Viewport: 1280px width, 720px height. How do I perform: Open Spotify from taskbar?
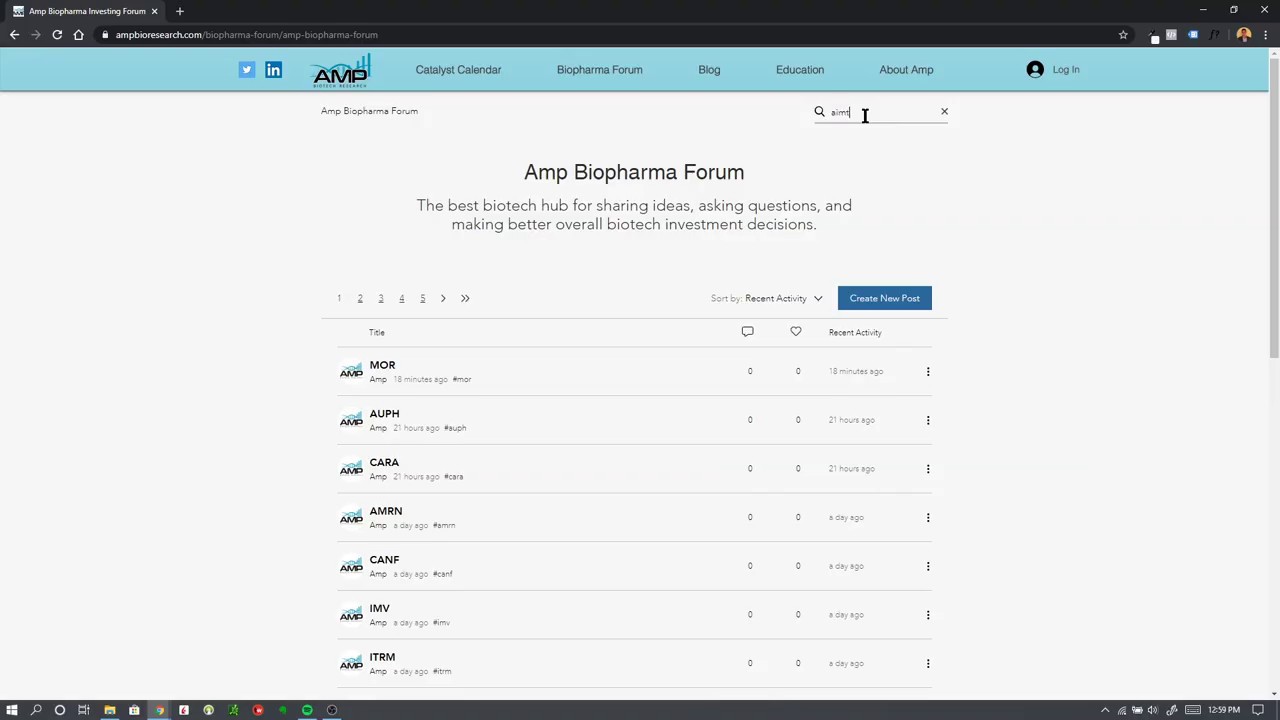coord(307,710)
